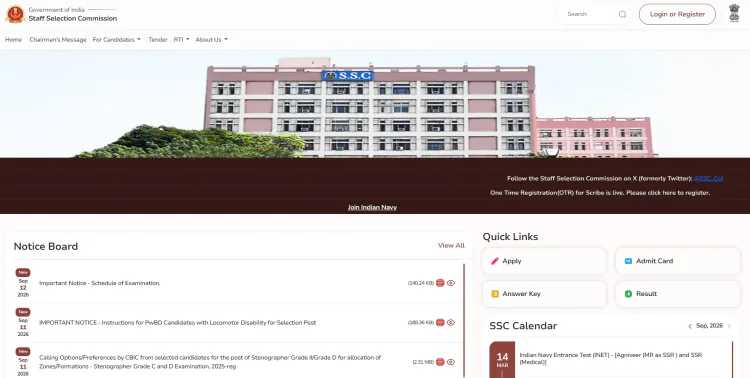Click the SSC building banner image
The height and width of the screenshot is (378, 750).
coord(375,104)
